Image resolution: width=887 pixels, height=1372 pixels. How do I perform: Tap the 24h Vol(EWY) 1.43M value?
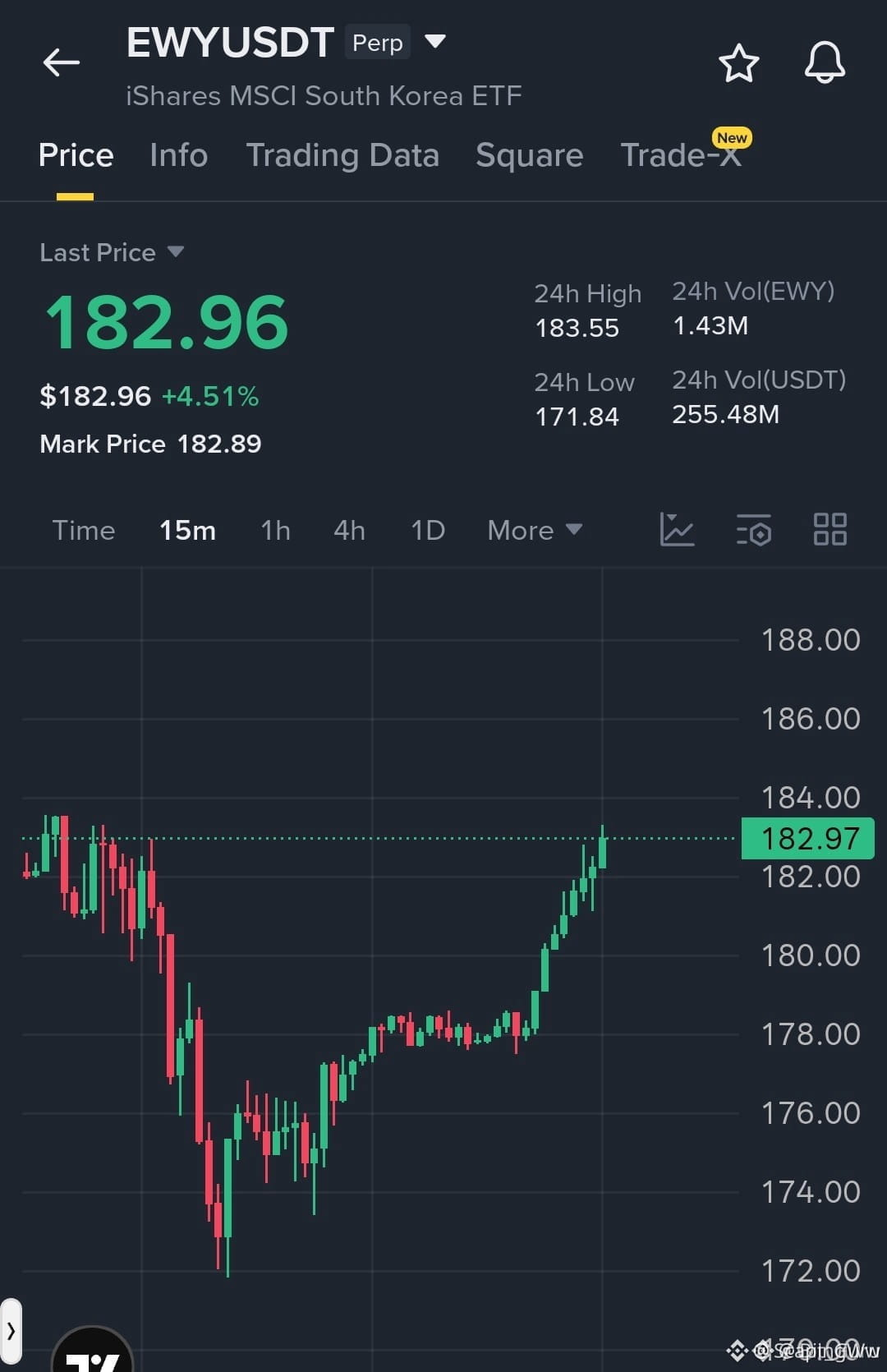[710, 325]
